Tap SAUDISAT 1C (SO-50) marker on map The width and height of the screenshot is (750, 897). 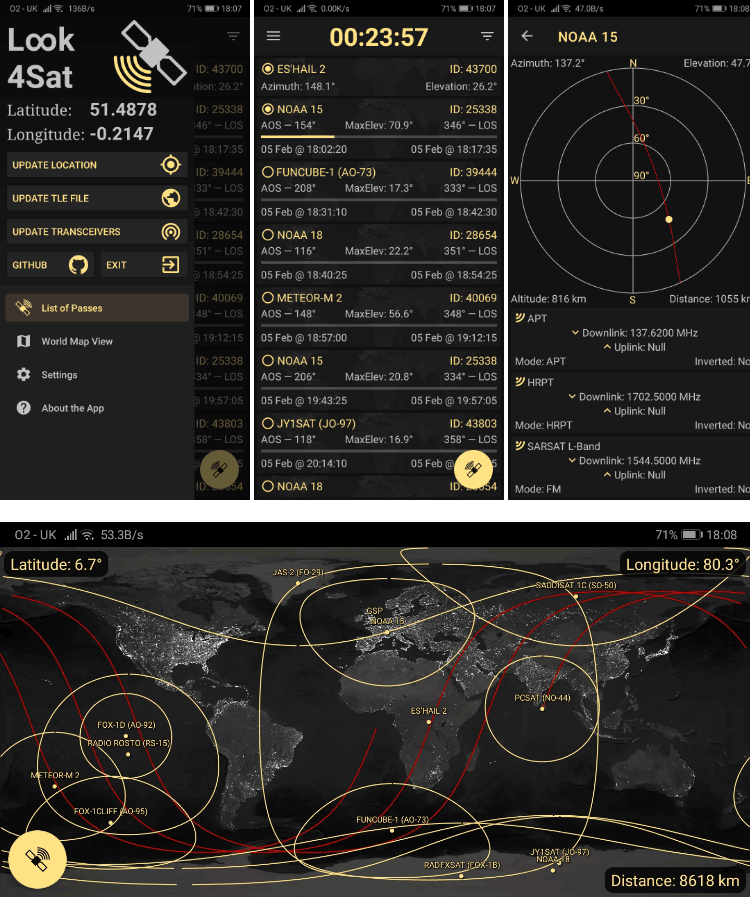pyautogui.click(x=576, y=596)
